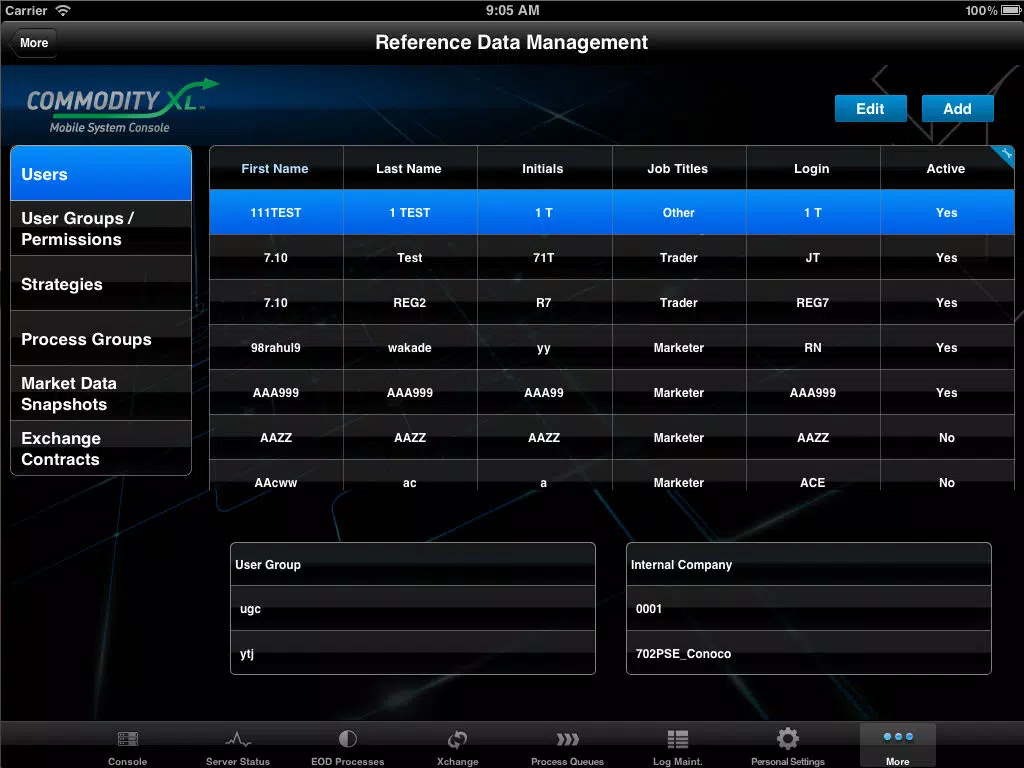
Task: Sort by the Active column header
Action: (x=946, y=168)
